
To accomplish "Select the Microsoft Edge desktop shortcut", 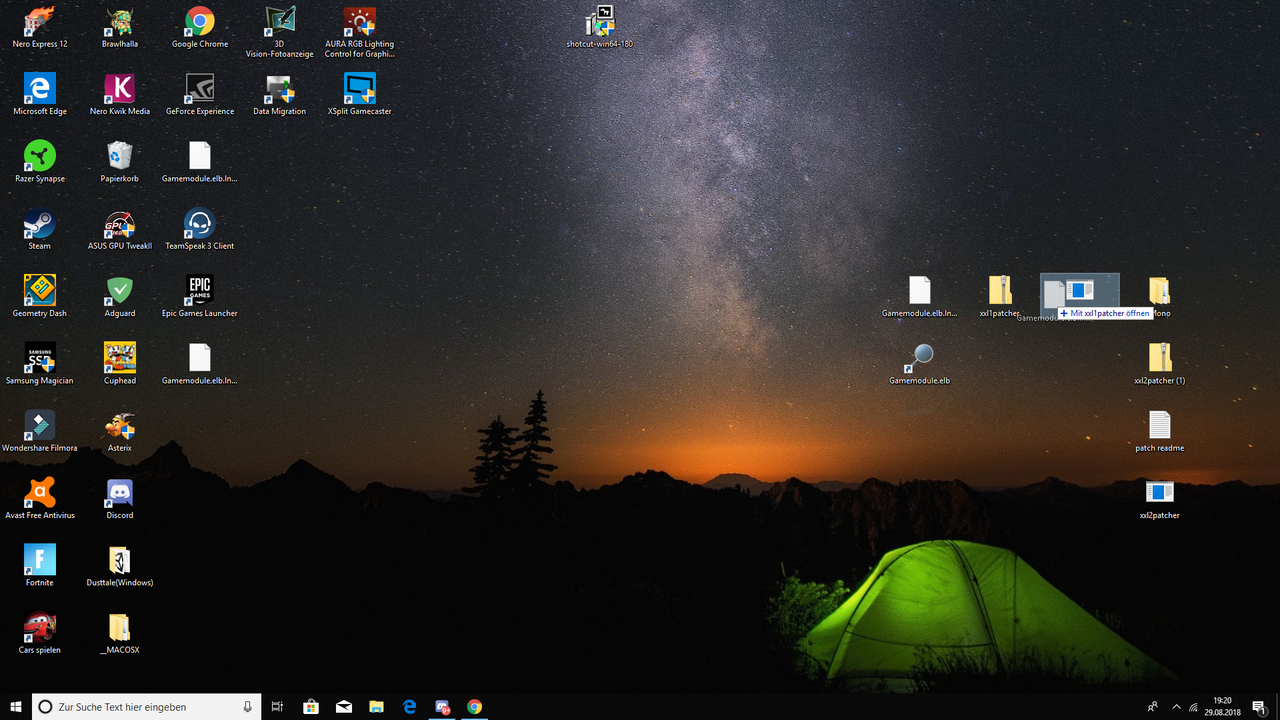I will 40,95.
